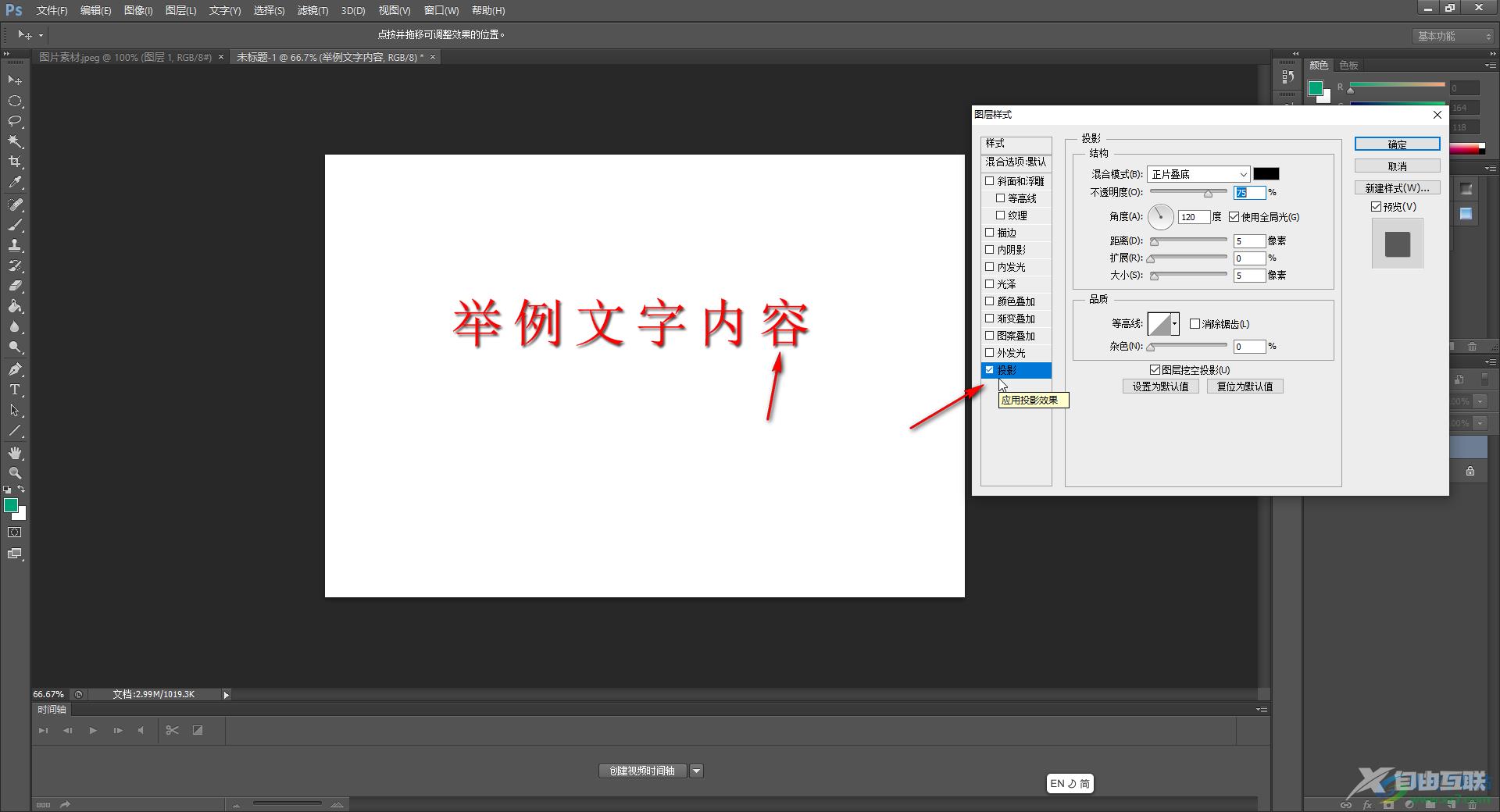The image size is (1500, 812).
Task: Select the Clone Stamp tool
Action: (15, 245)
